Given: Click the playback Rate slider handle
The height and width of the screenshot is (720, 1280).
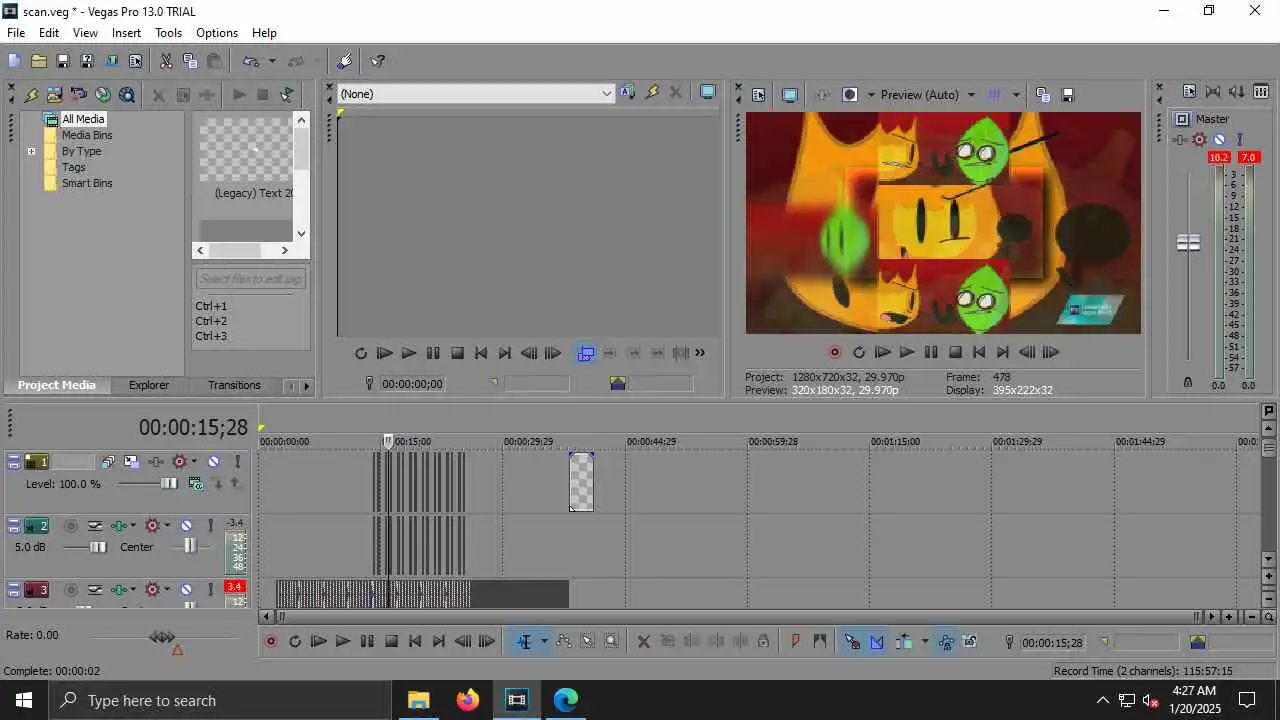Looking at the screenshot, I should coord(162,636).
